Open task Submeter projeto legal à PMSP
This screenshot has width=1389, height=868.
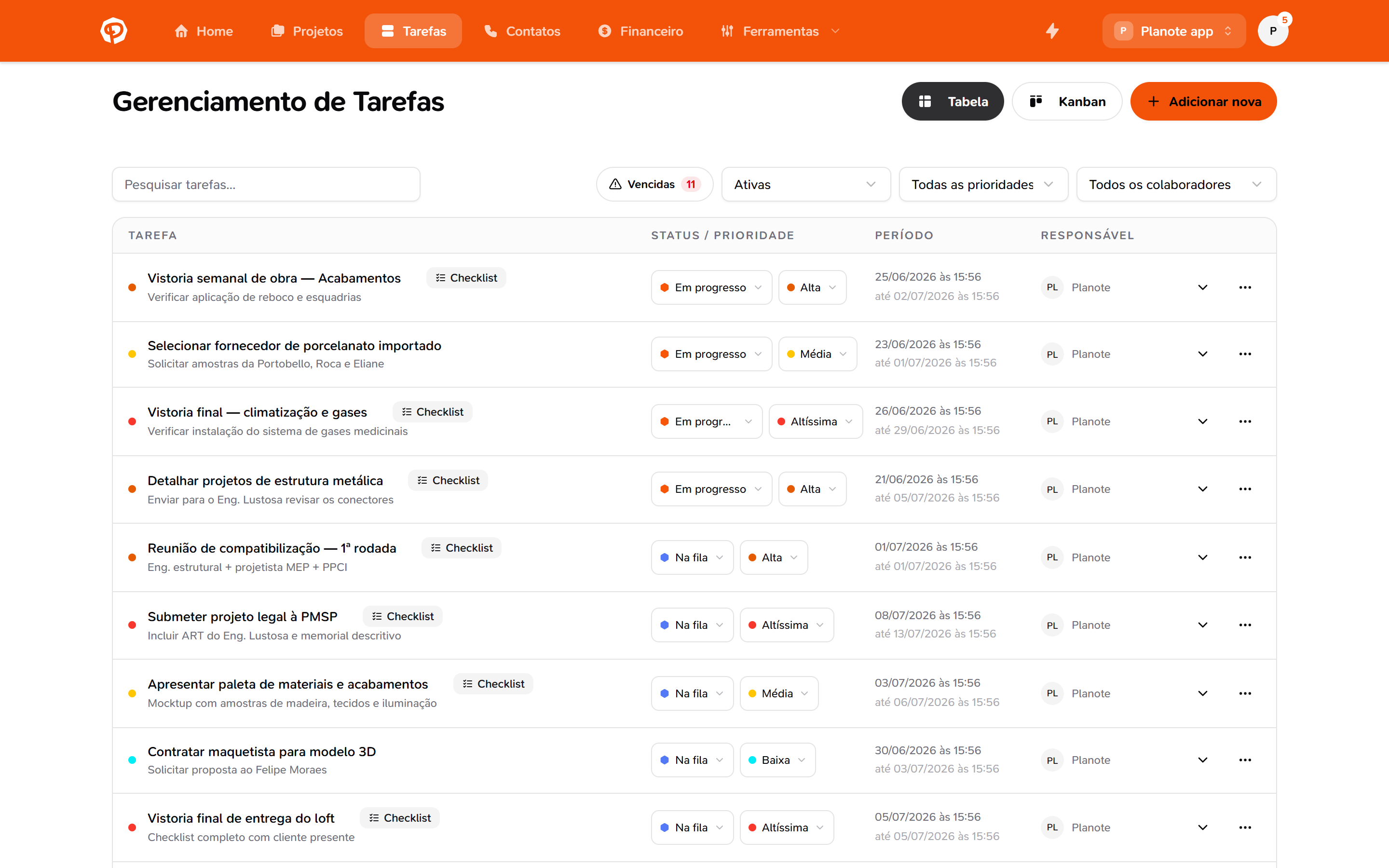tap(242, 617)
